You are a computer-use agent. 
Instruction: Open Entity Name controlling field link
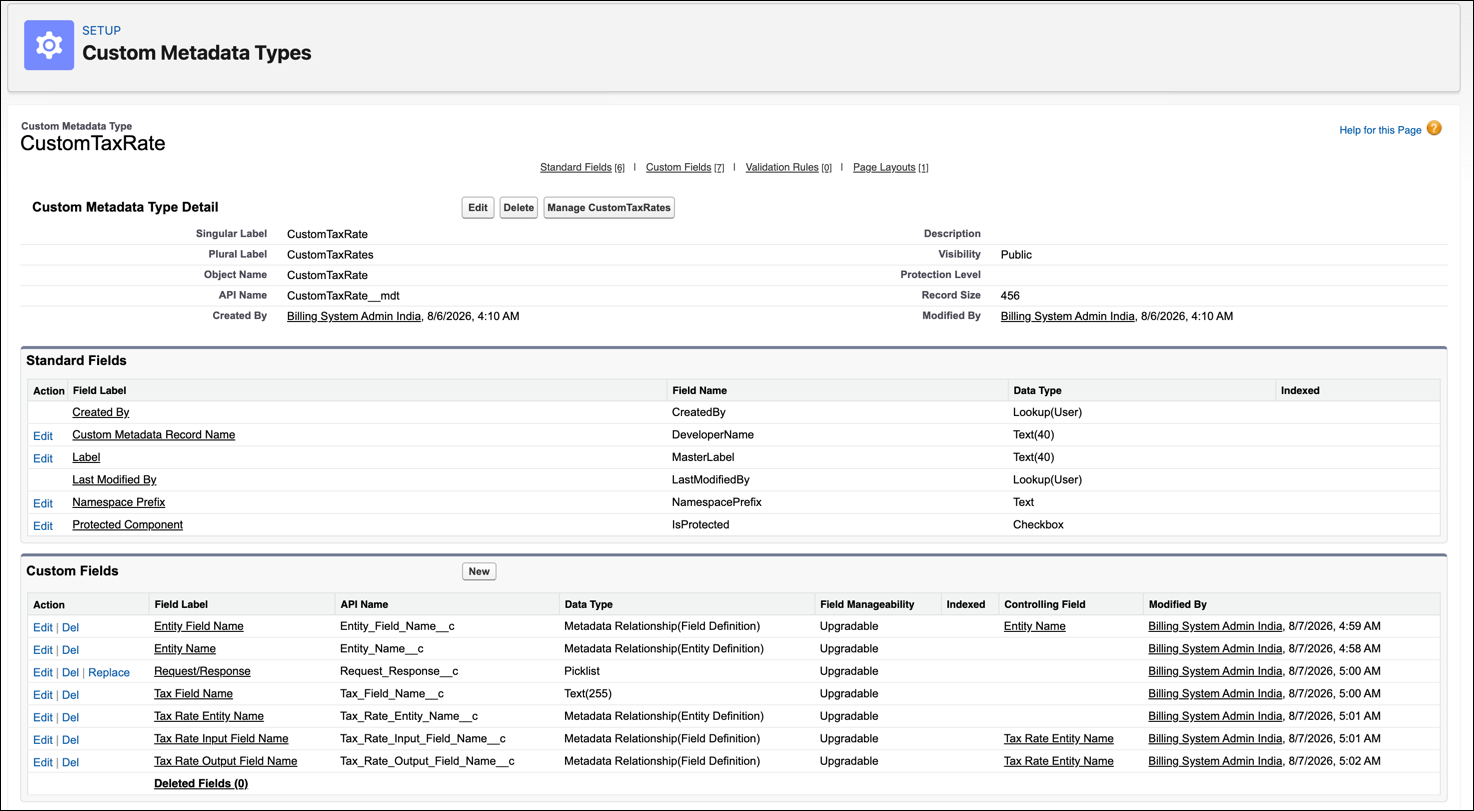[x=1034, y=626]
